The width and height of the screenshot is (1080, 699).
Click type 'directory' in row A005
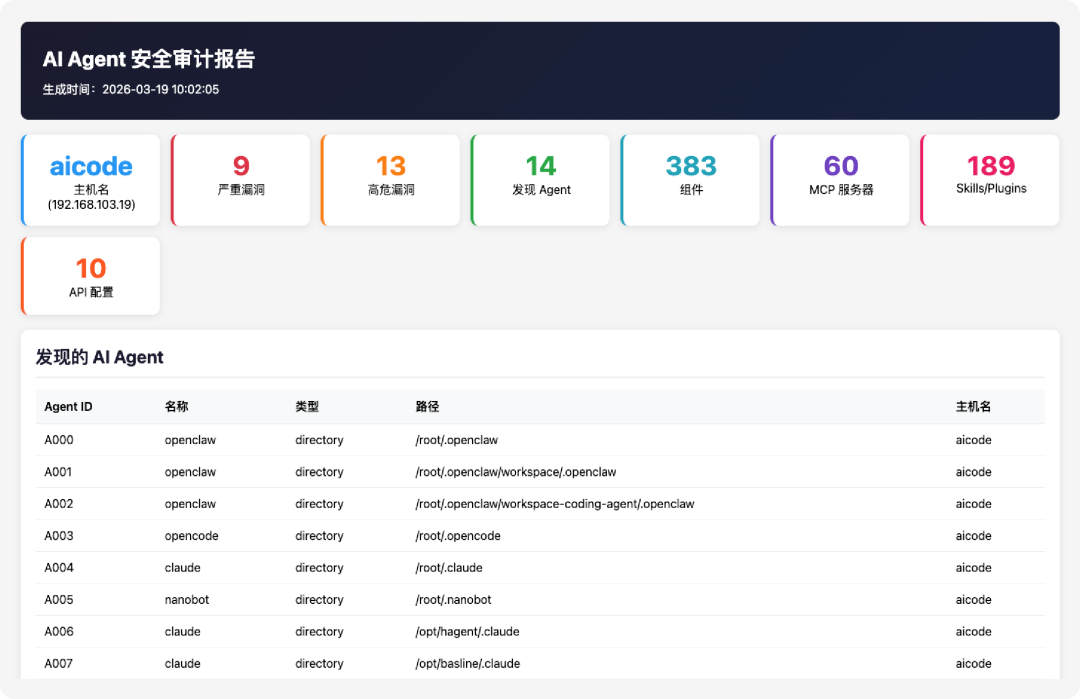(320, 600)
